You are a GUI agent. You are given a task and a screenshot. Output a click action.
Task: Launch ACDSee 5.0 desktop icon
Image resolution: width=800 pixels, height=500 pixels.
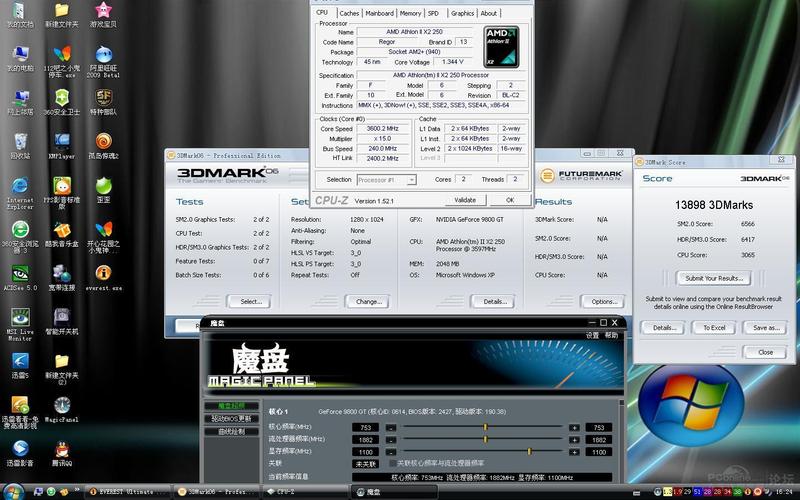(x=20, y=278)
